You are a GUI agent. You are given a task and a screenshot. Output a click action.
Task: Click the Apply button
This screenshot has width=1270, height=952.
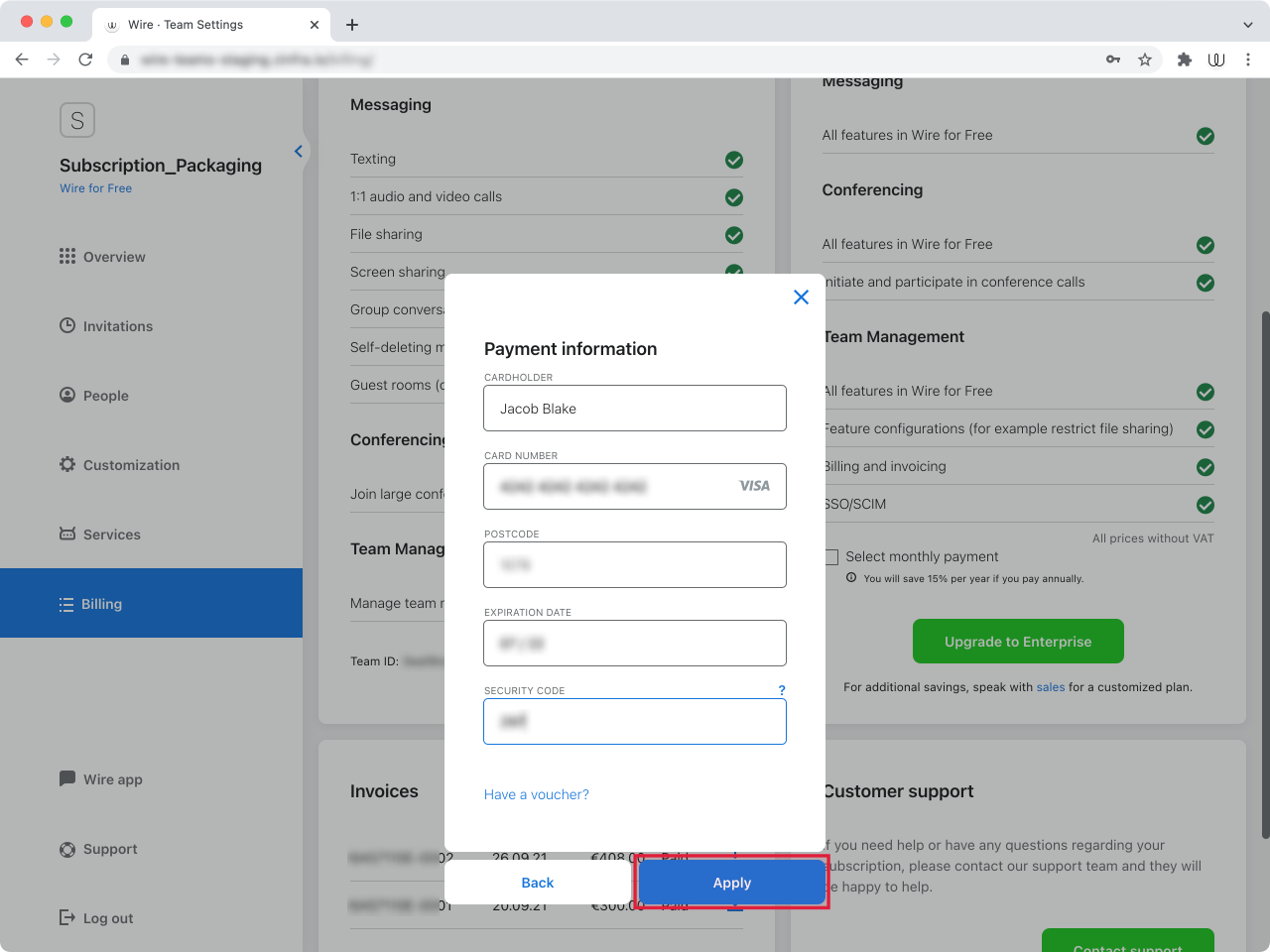pos(731,883)
